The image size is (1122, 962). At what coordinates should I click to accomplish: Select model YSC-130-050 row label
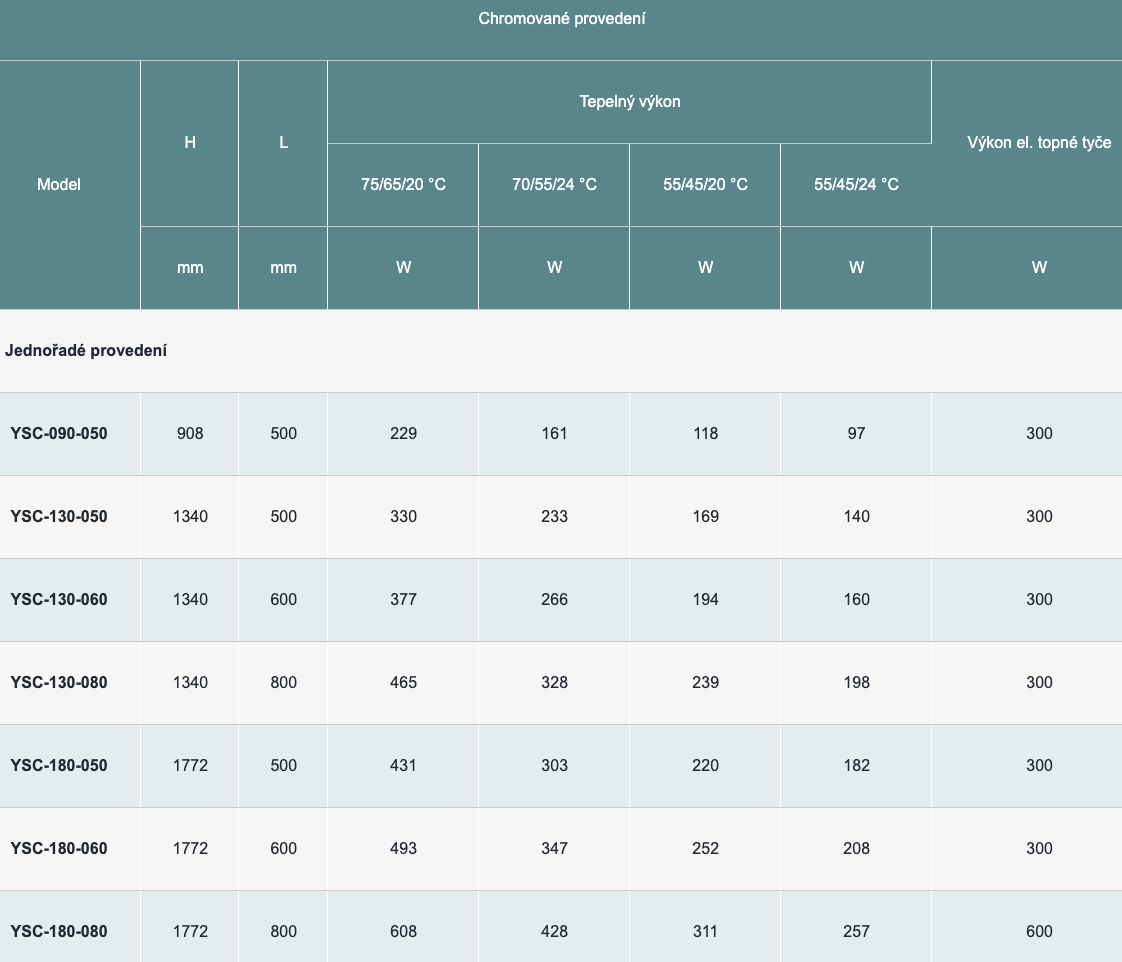[x=59, y=516]
